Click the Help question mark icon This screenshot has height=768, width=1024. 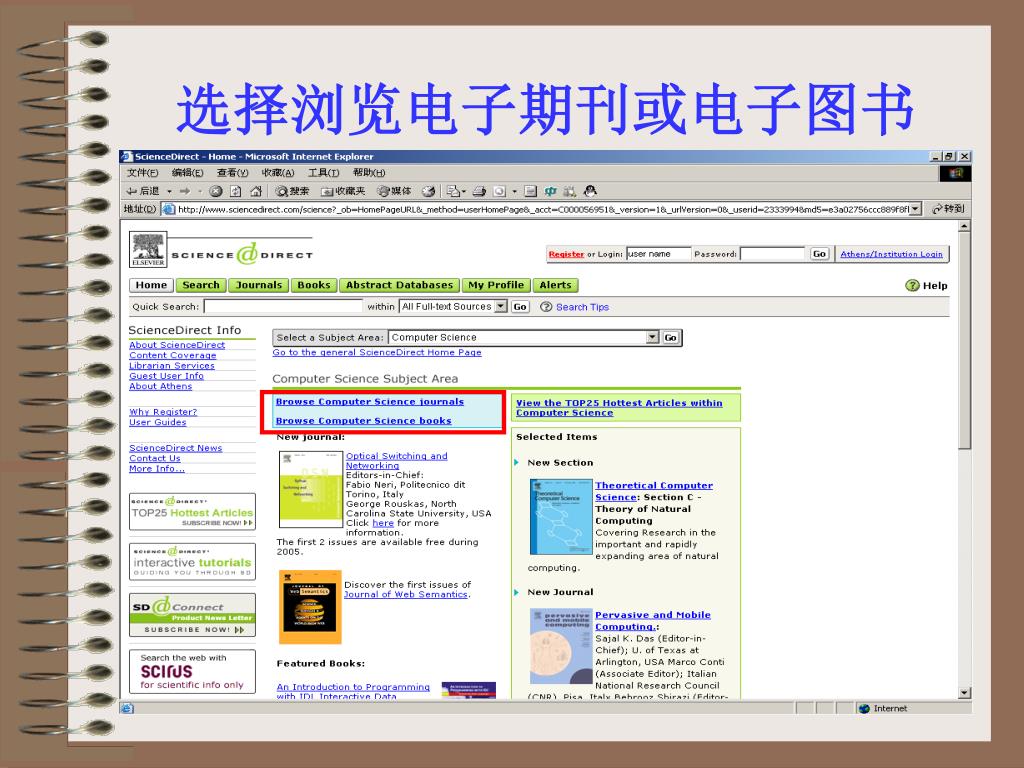click(x=912, y=285)
